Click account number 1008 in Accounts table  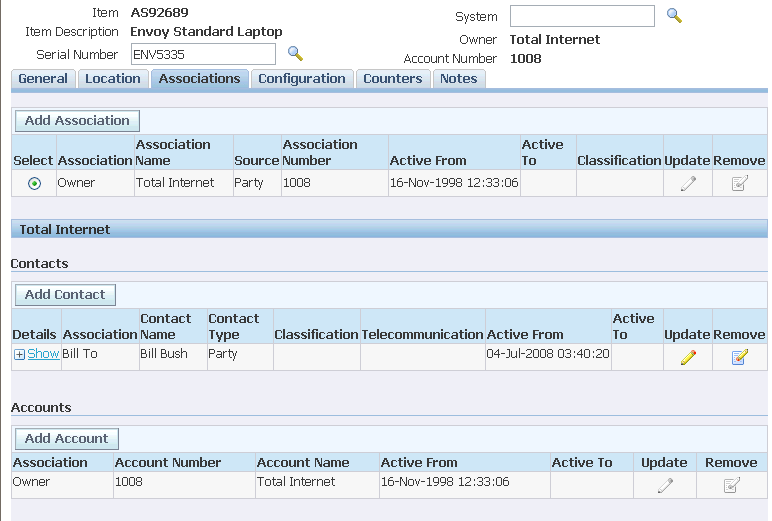[129, 482]
